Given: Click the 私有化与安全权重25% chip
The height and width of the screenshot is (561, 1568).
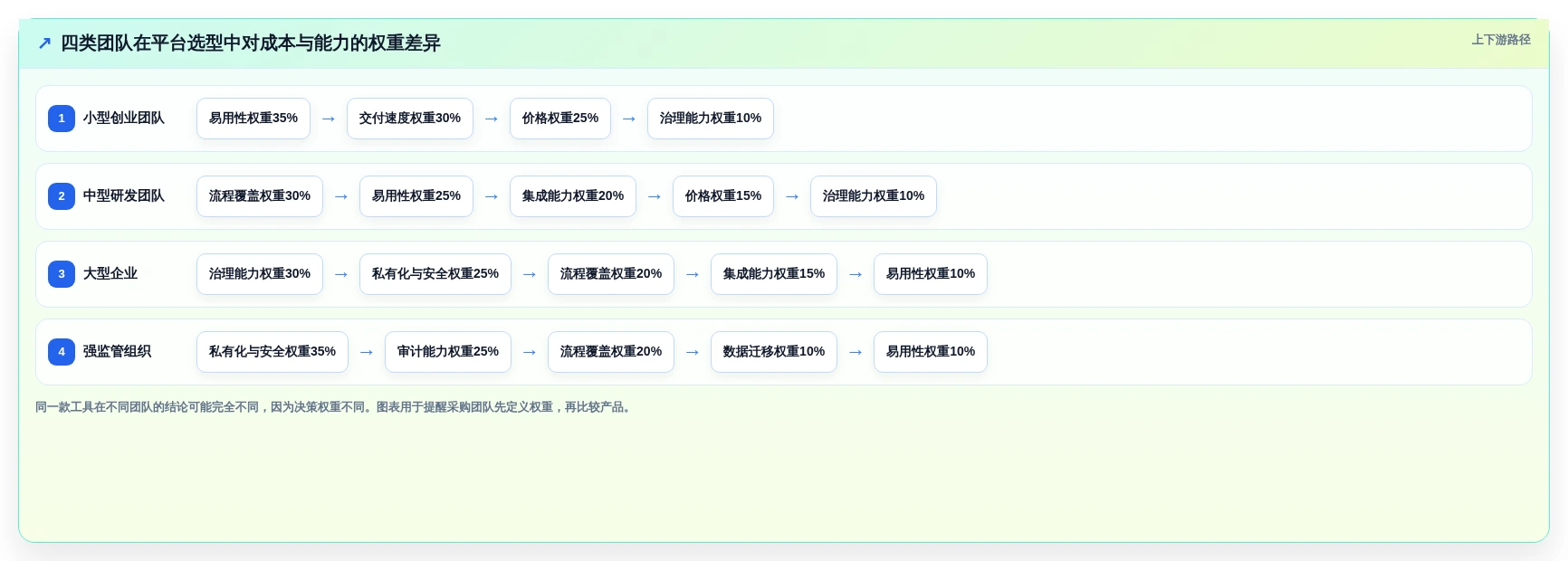Looking at the screenshot, I should [x=435, y=274].
